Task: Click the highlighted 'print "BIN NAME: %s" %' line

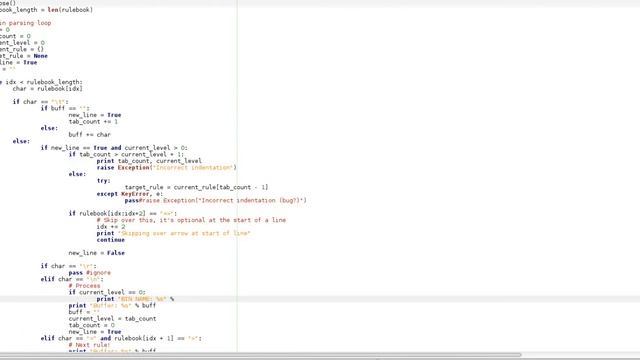Action: tap(135, 299)
